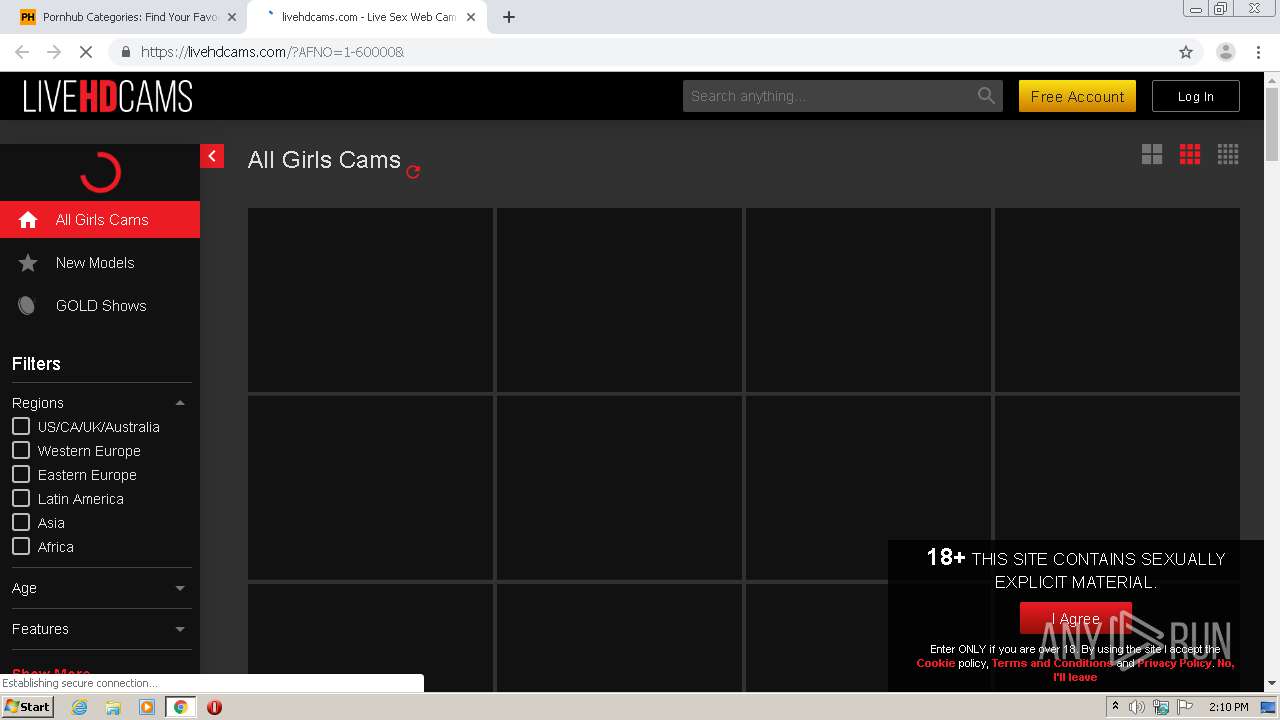Open the Privacy Policy link
This screenshot has width=1280, height=720.
coord(1174,663)
